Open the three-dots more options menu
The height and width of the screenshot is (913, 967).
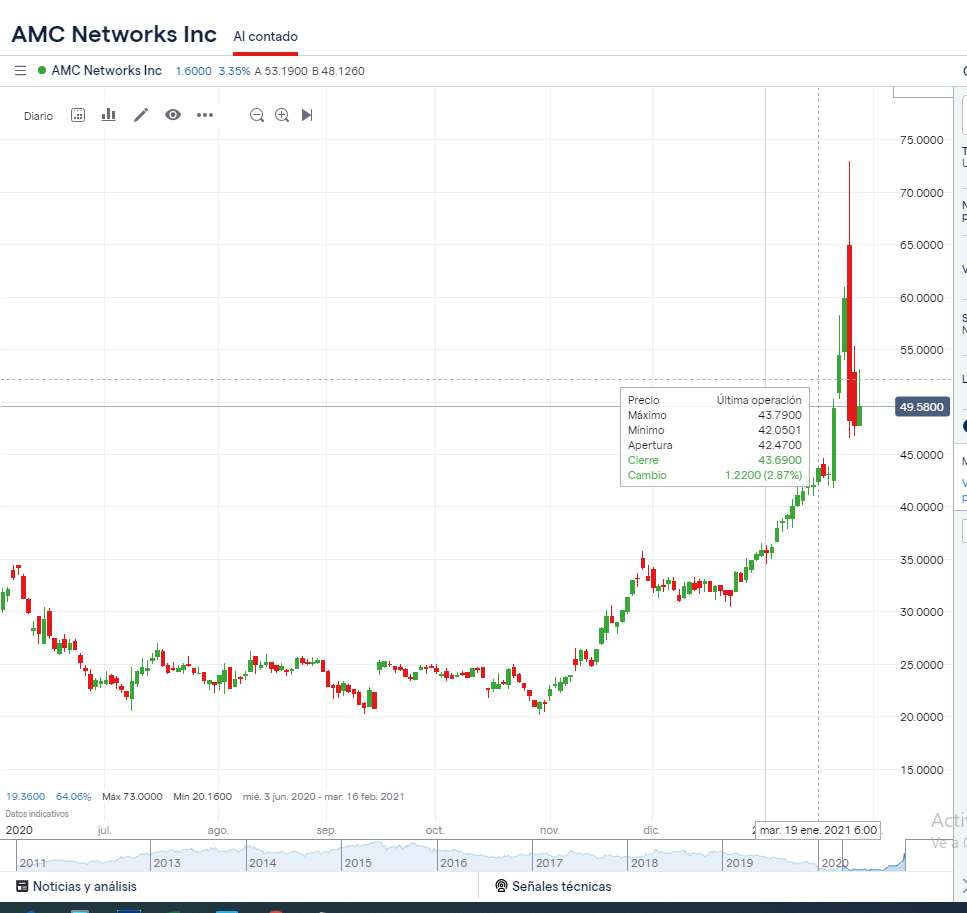tap(205, 115)
